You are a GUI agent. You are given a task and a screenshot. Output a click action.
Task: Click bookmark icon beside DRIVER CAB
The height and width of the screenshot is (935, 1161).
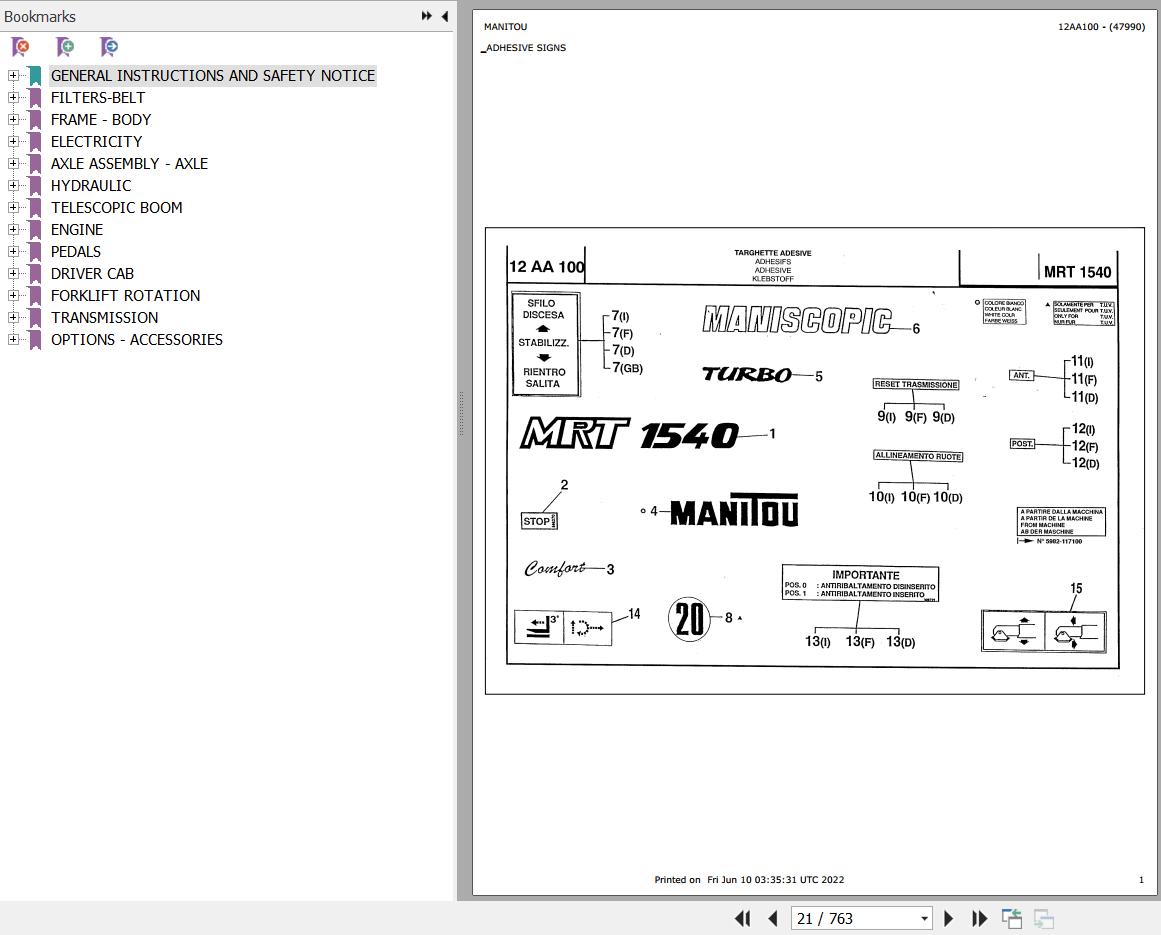tap(34, 273)
